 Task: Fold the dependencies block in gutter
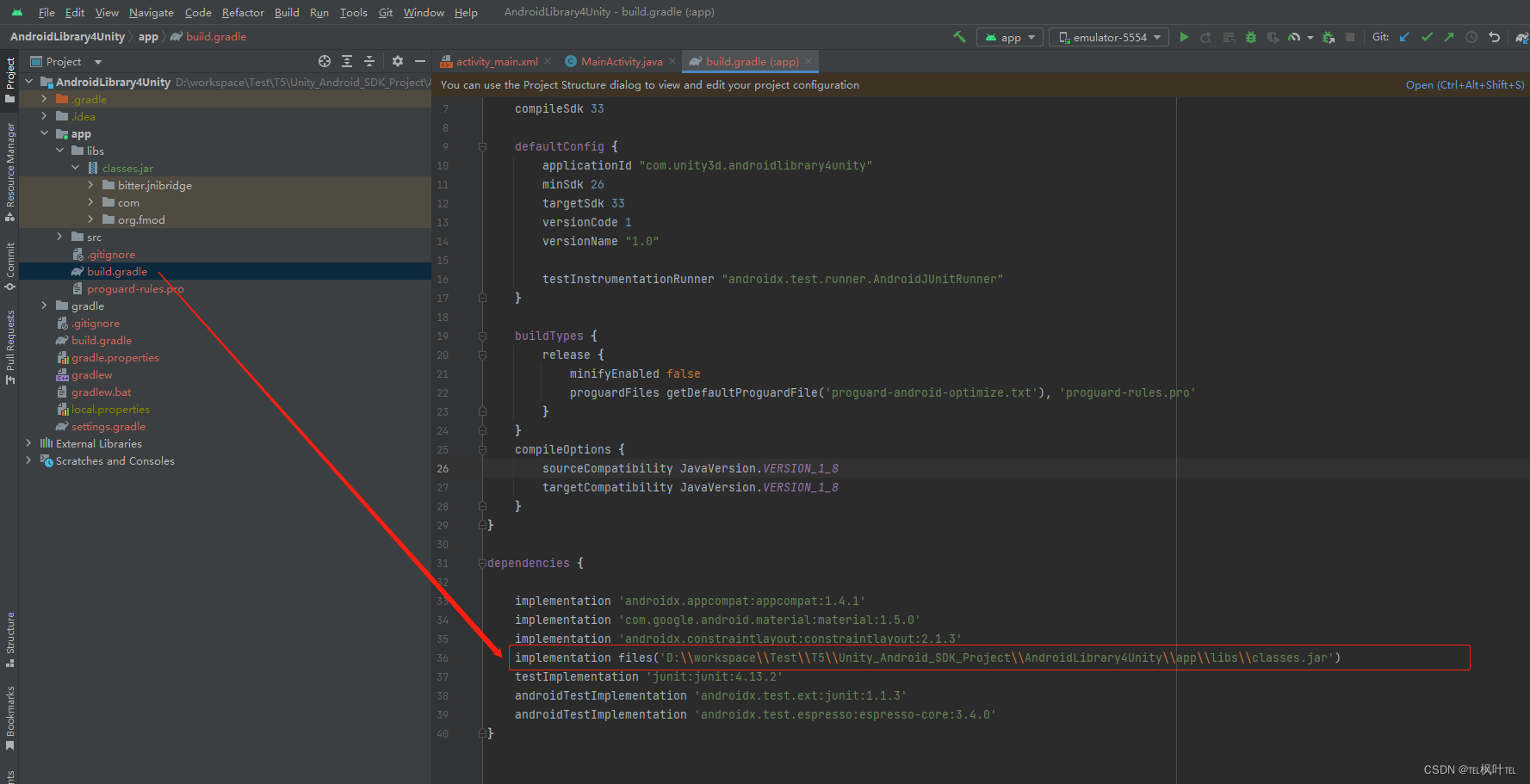482,563
